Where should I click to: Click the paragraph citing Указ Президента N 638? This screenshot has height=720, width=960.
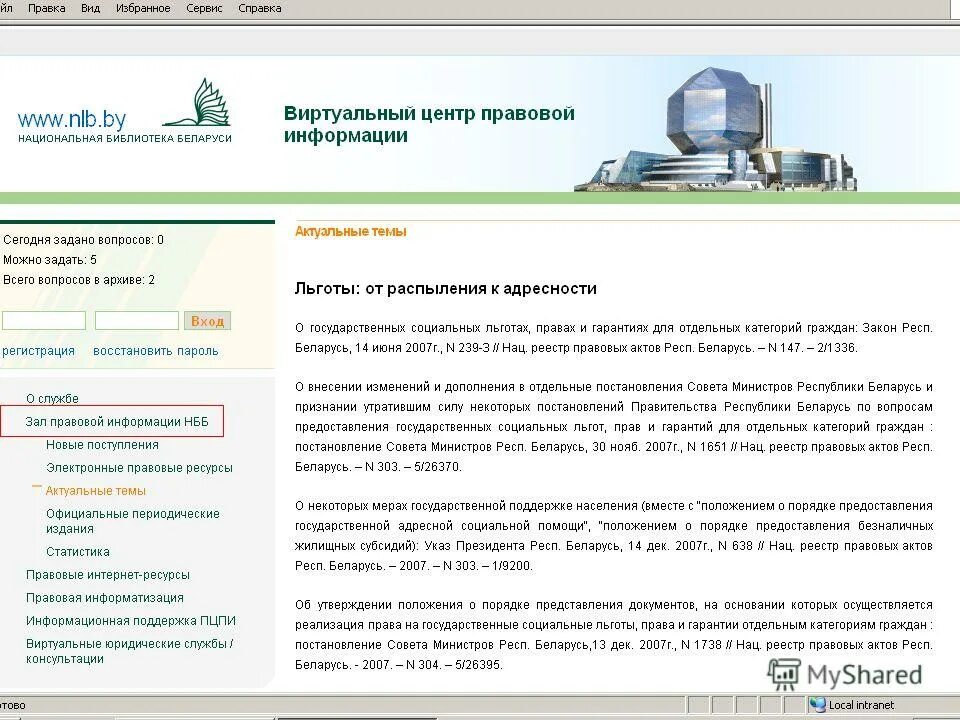pos(613,536)
